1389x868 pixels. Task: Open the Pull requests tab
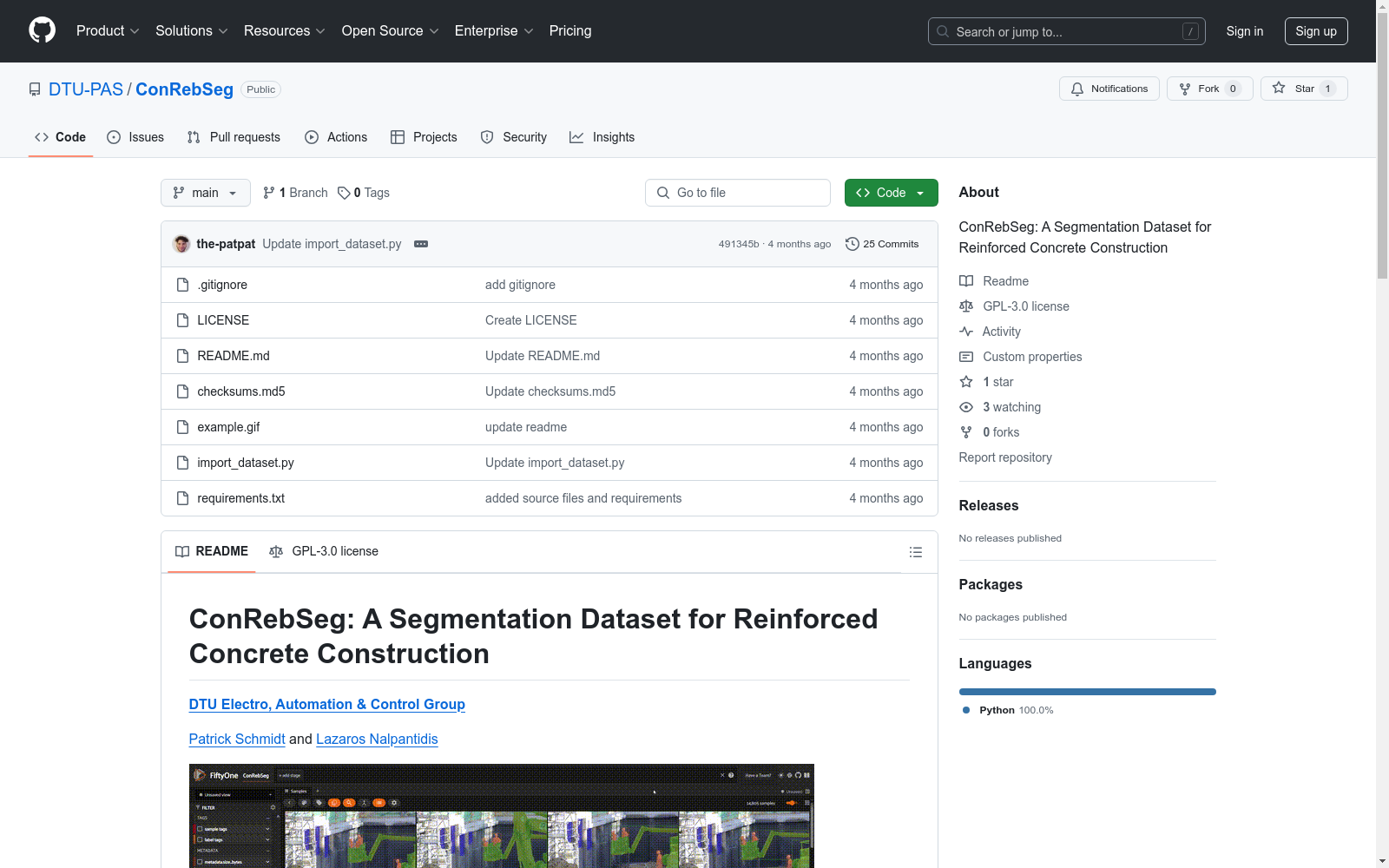(x=234, y=137)
